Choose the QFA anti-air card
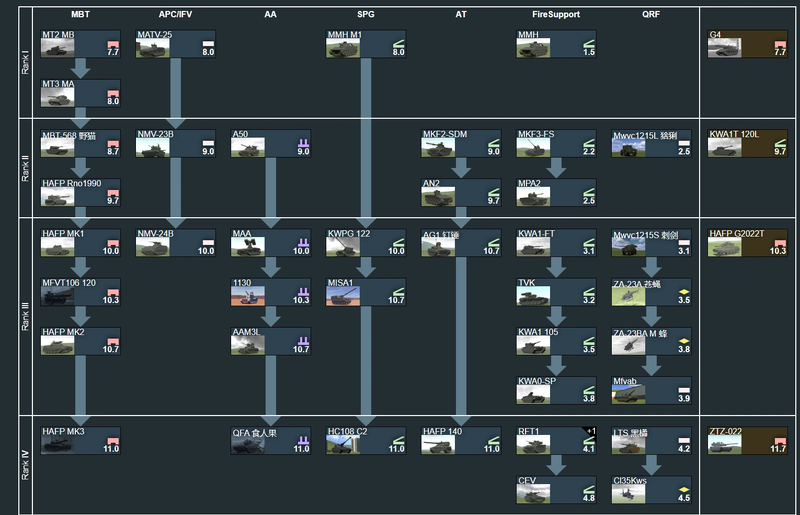Image resolution: width=800 pixels, height=515 pixels. coord(271,440)
